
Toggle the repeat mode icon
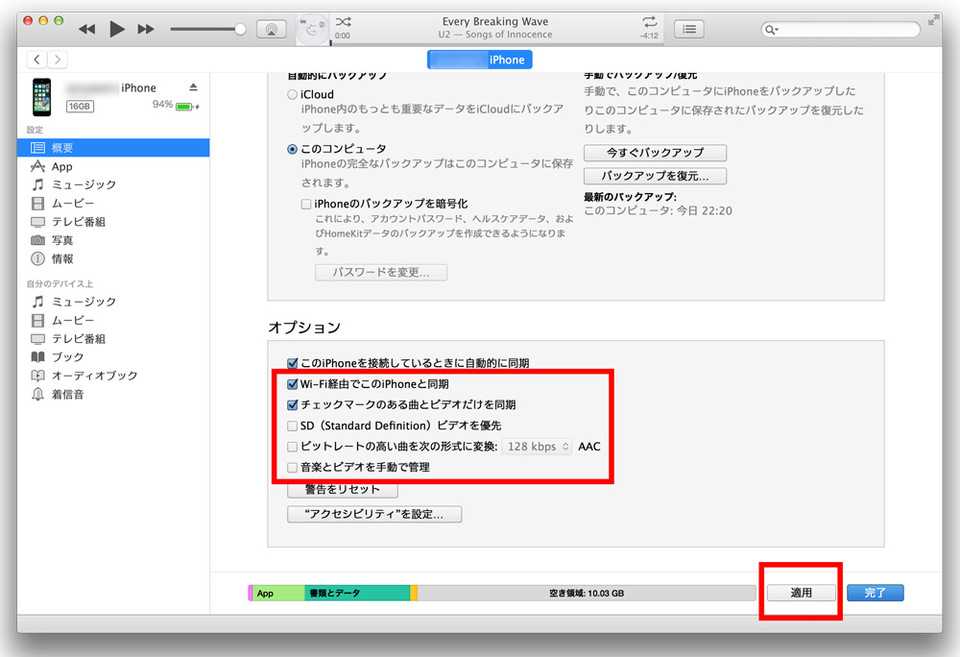[x=650, y=22]
